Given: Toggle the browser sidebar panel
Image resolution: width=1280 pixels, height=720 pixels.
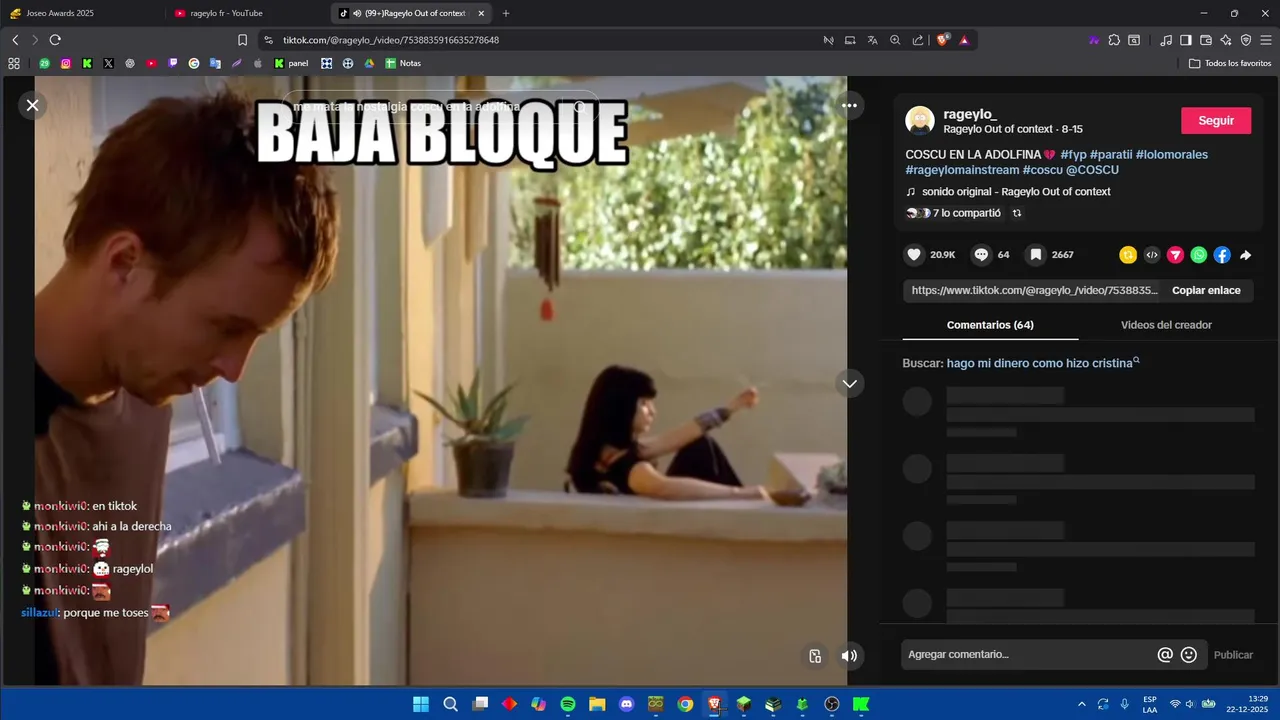Looking at the screenshot, I should 1186,40.
